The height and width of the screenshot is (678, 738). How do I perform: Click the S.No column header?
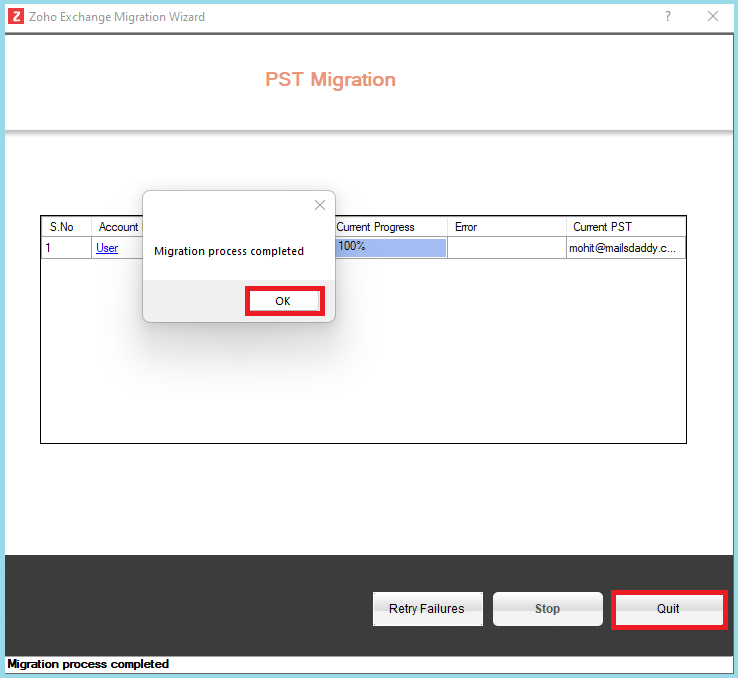(66, 227)
